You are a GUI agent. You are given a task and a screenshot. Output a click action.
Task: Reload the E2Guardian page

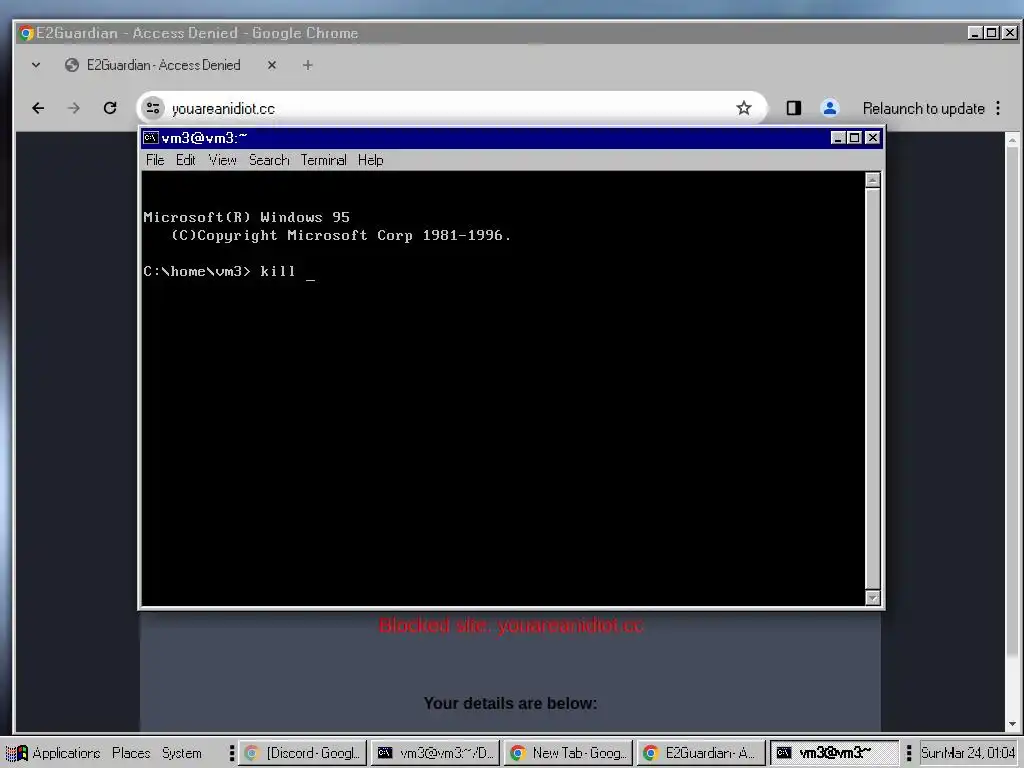coord(110,108)
